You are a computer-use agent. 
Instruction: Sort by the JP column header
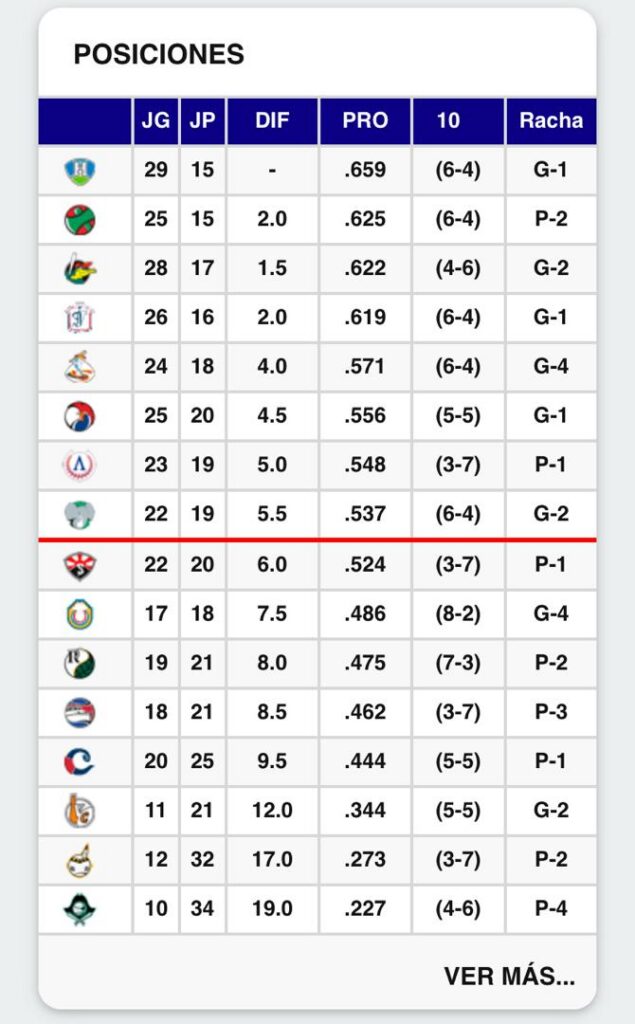[x=202, y=121]
